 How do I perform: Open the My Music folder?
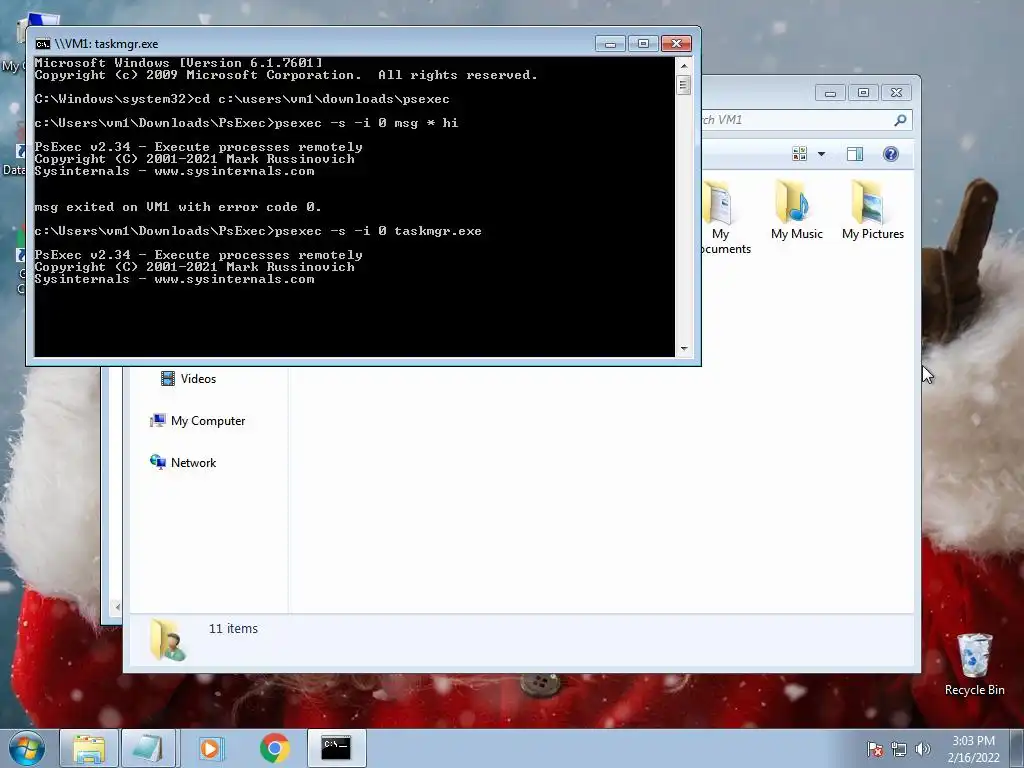pyautogui.click(x=796, y=210)
